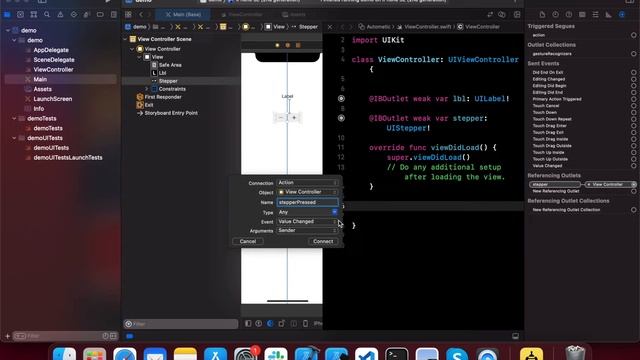This screenshot has height=360, width=640.
Task: Open the Breakpoint navigator icon
Action: pos(100,15)
